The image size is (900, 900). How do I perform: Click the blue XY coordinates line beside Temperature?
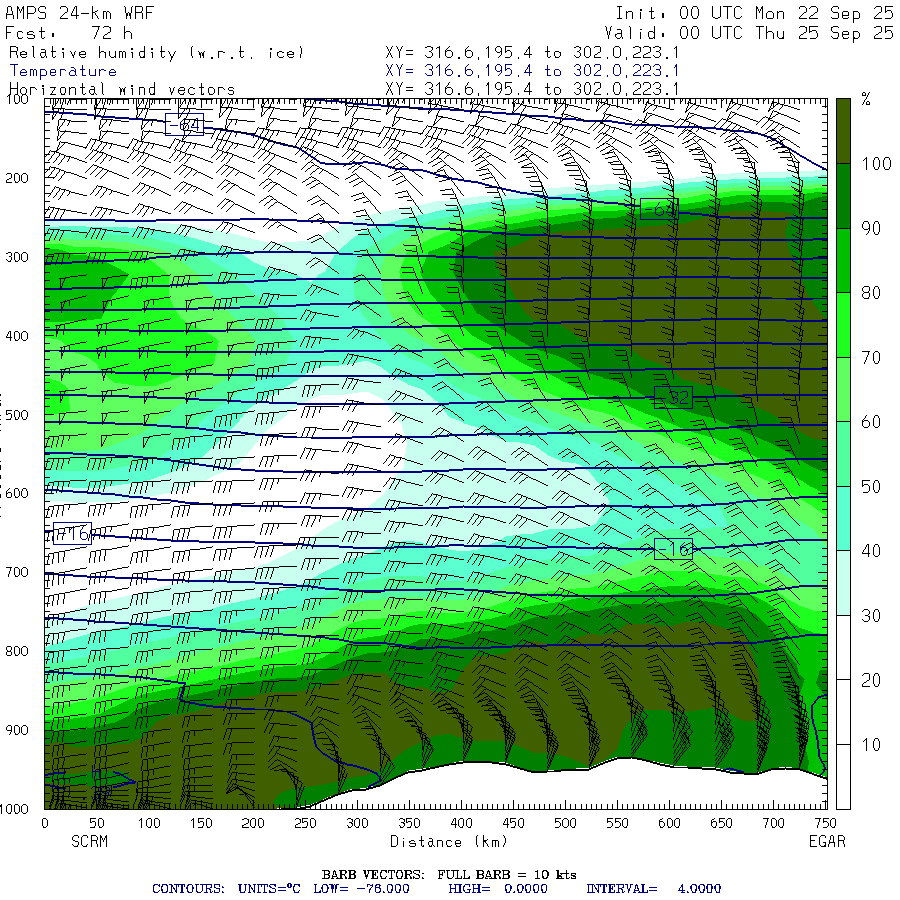point(532,71)
